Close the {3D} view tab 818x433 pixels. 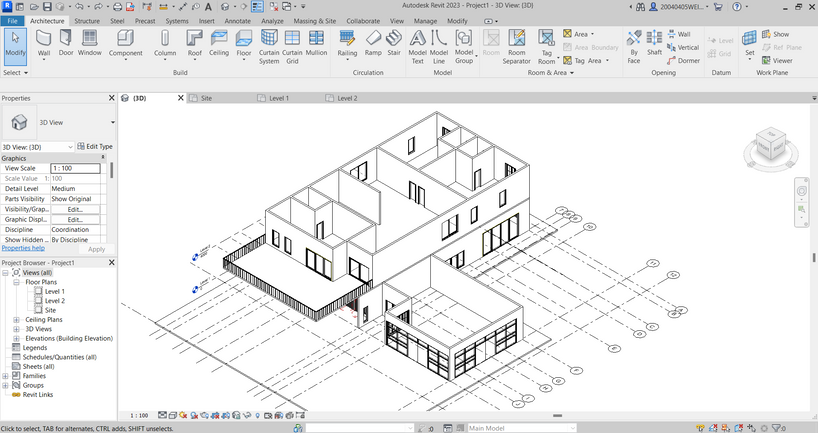[x=181, y=98]
